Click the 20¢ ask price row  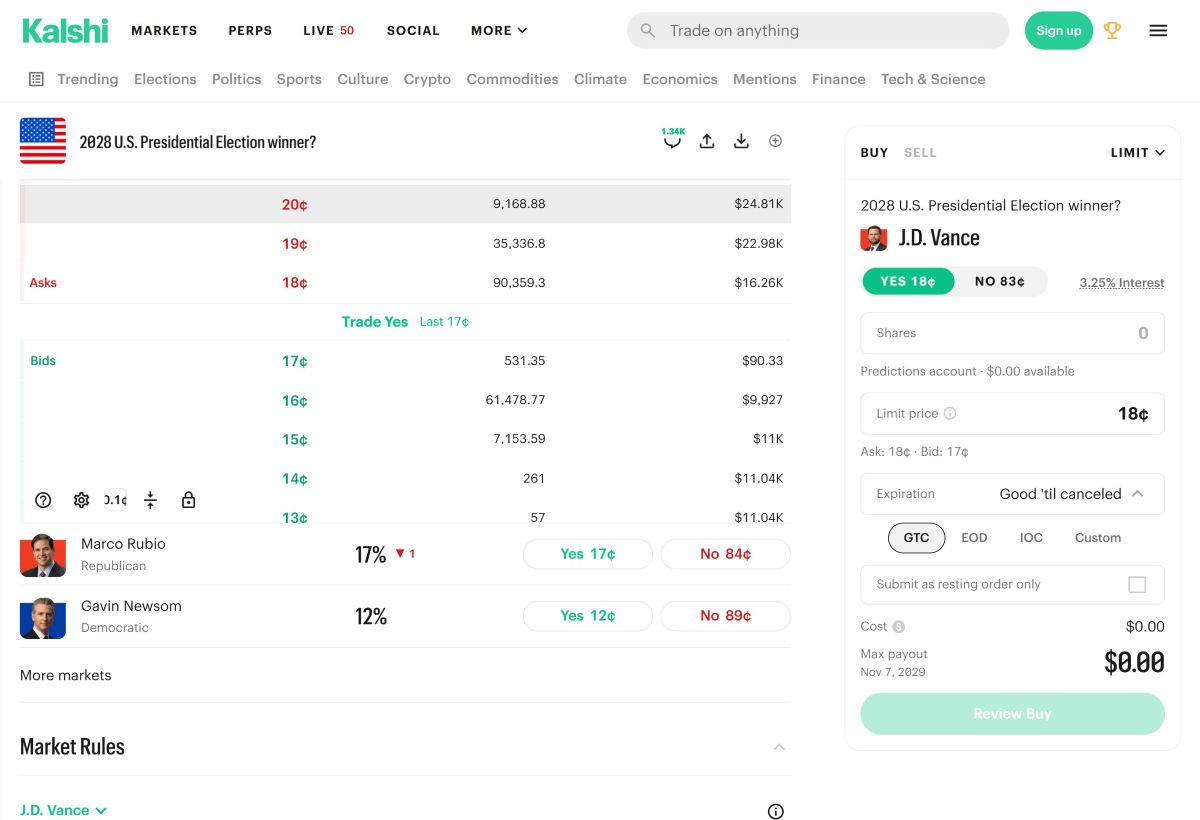pos(405,204)
